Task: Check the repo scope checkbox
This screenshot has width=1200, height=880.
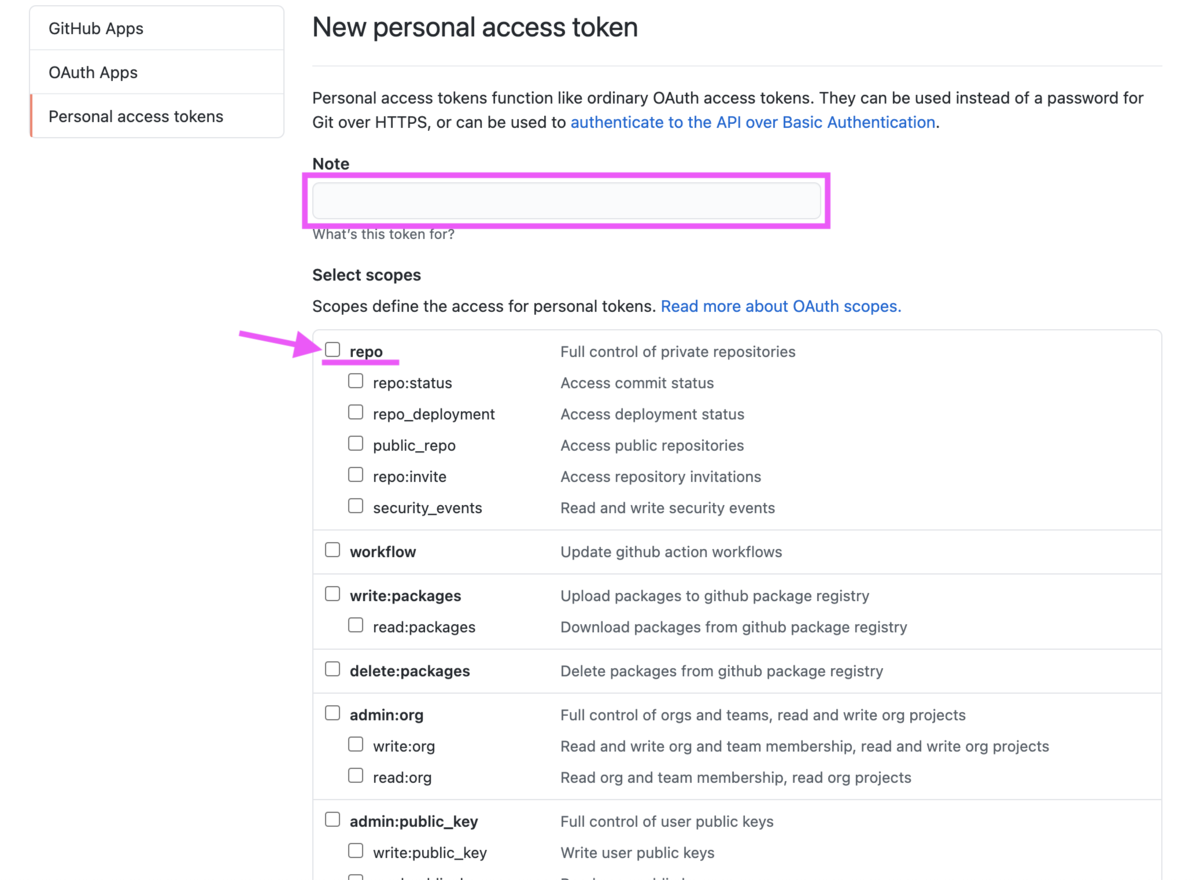Action: (x=333, y=350)
